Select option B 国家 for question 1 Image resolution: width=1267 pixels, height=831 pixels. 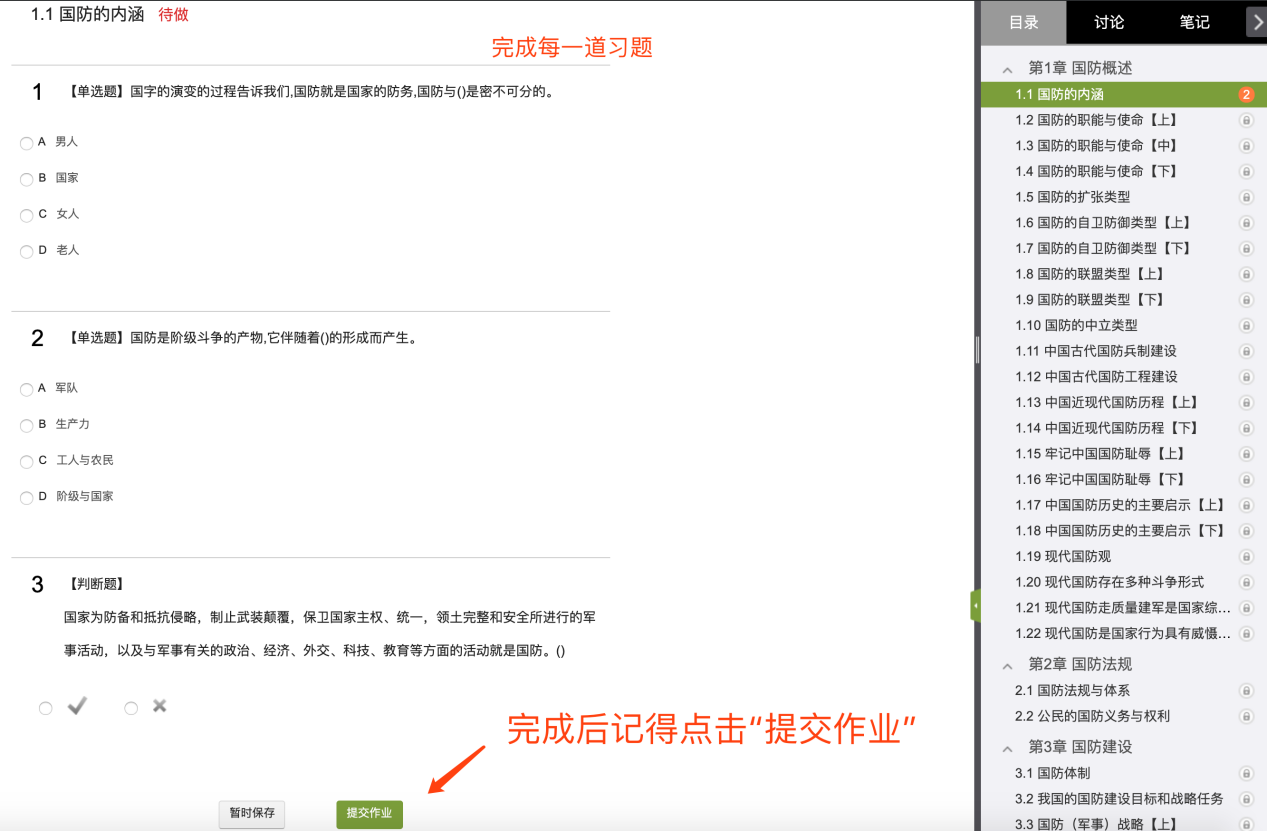27,179
